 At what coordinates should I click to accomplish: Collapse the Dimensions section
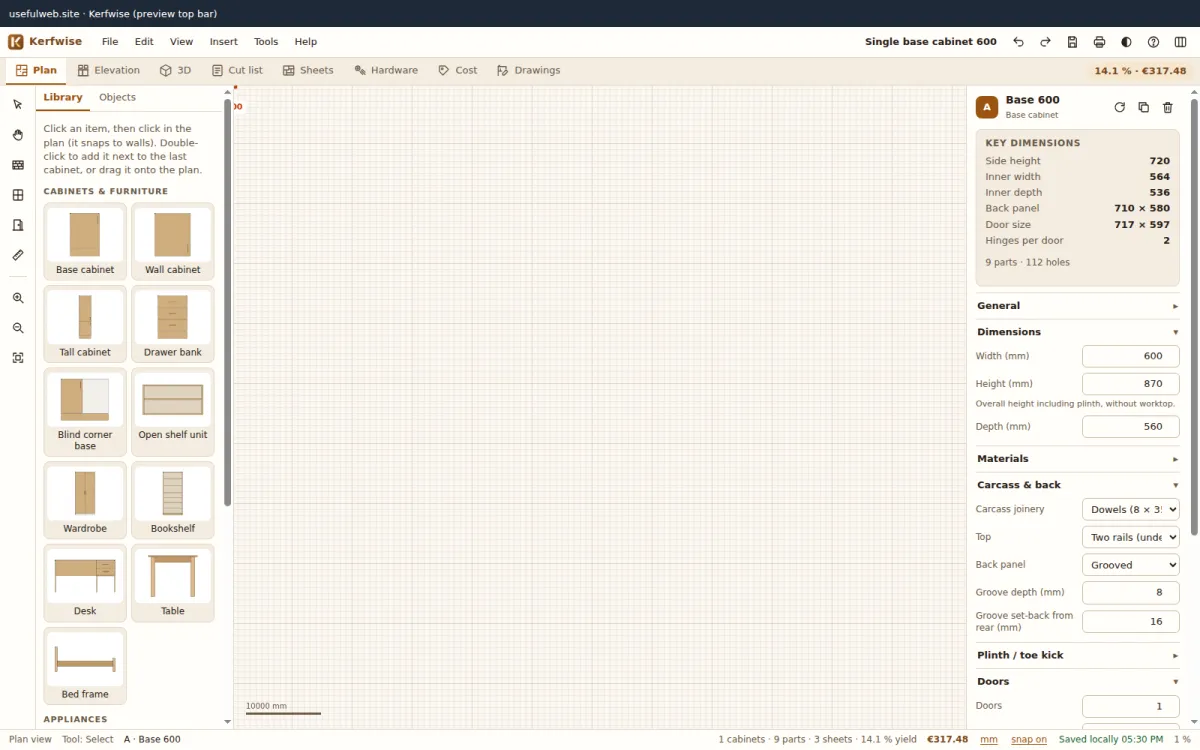click(1078, 332)
